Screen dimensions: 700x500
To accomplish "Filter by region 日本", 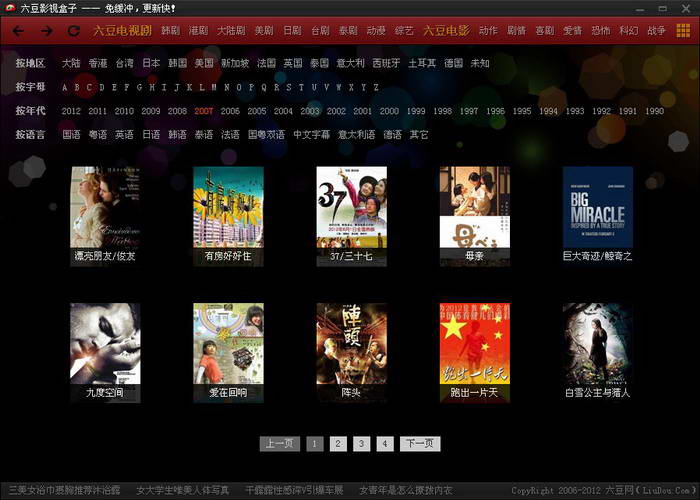I will (x=151, y=63).
